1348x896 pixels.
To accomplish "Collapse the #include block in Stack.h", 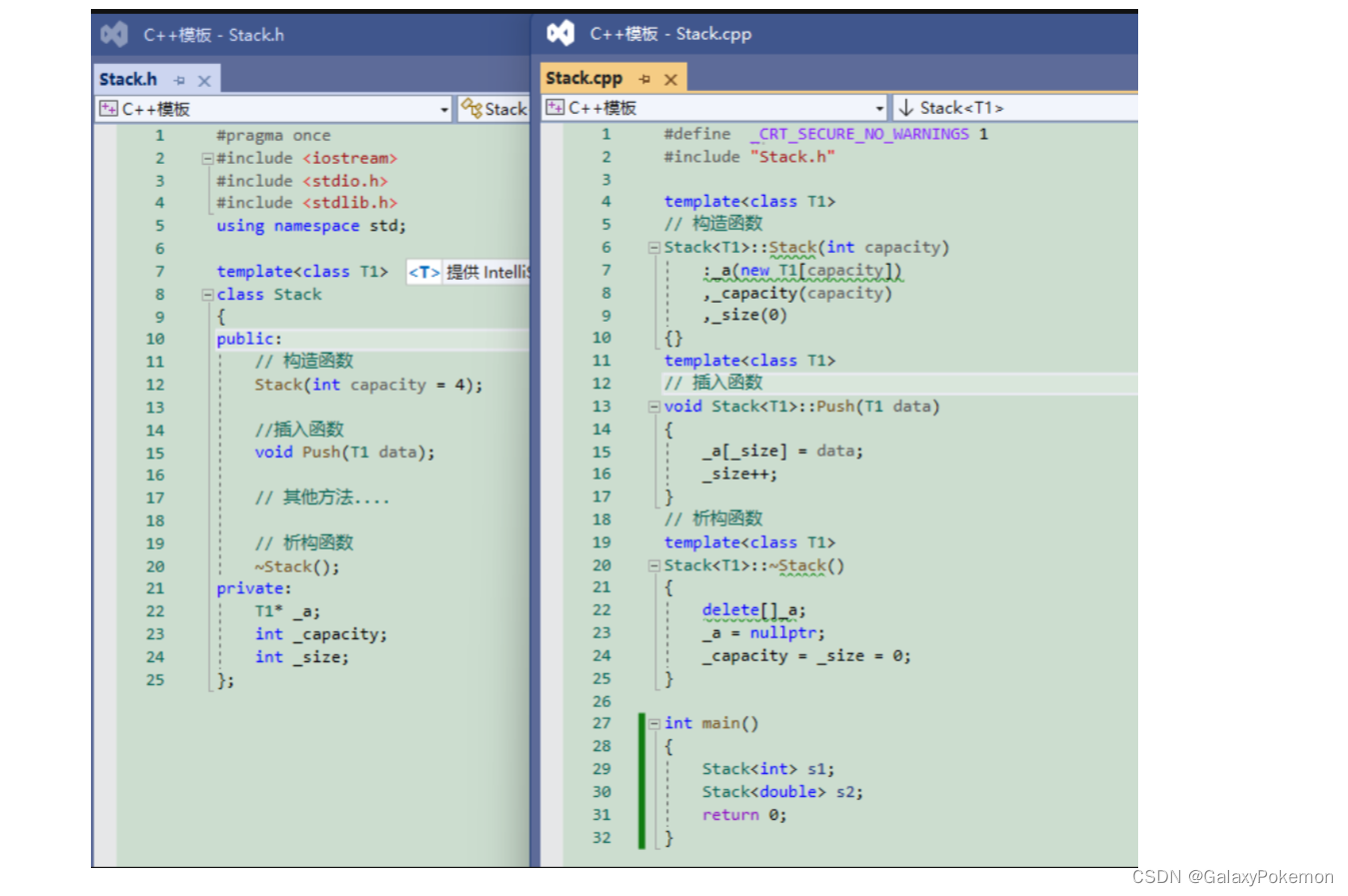I will pos(207,158).
